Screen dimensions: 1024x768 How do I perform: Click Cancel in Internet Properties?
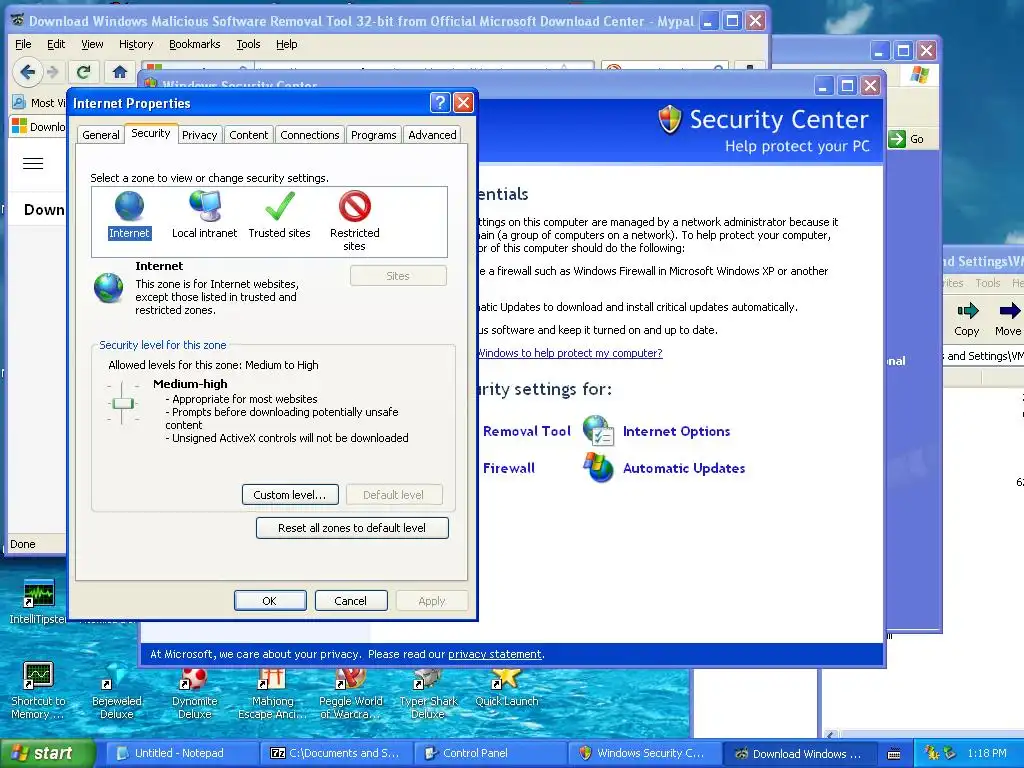(351, 600)
